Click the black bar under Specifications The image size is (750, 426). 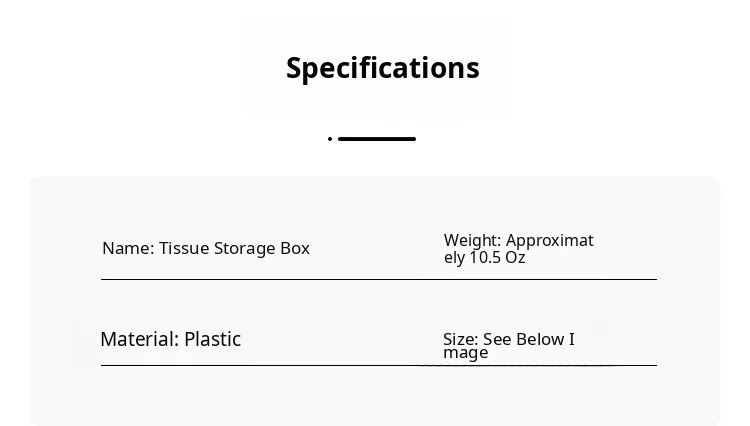coord(377,139)
